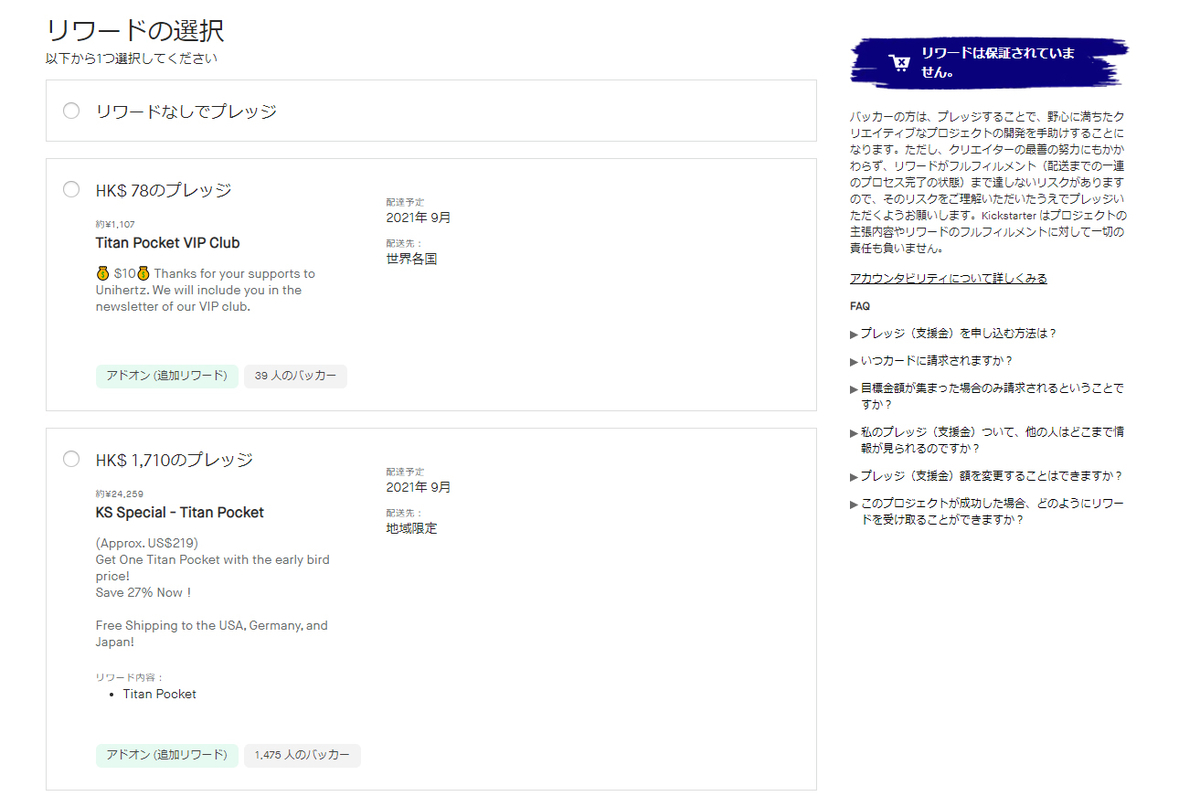Click the FAQ section heading

pyautogui.click(x=860, y=306)
